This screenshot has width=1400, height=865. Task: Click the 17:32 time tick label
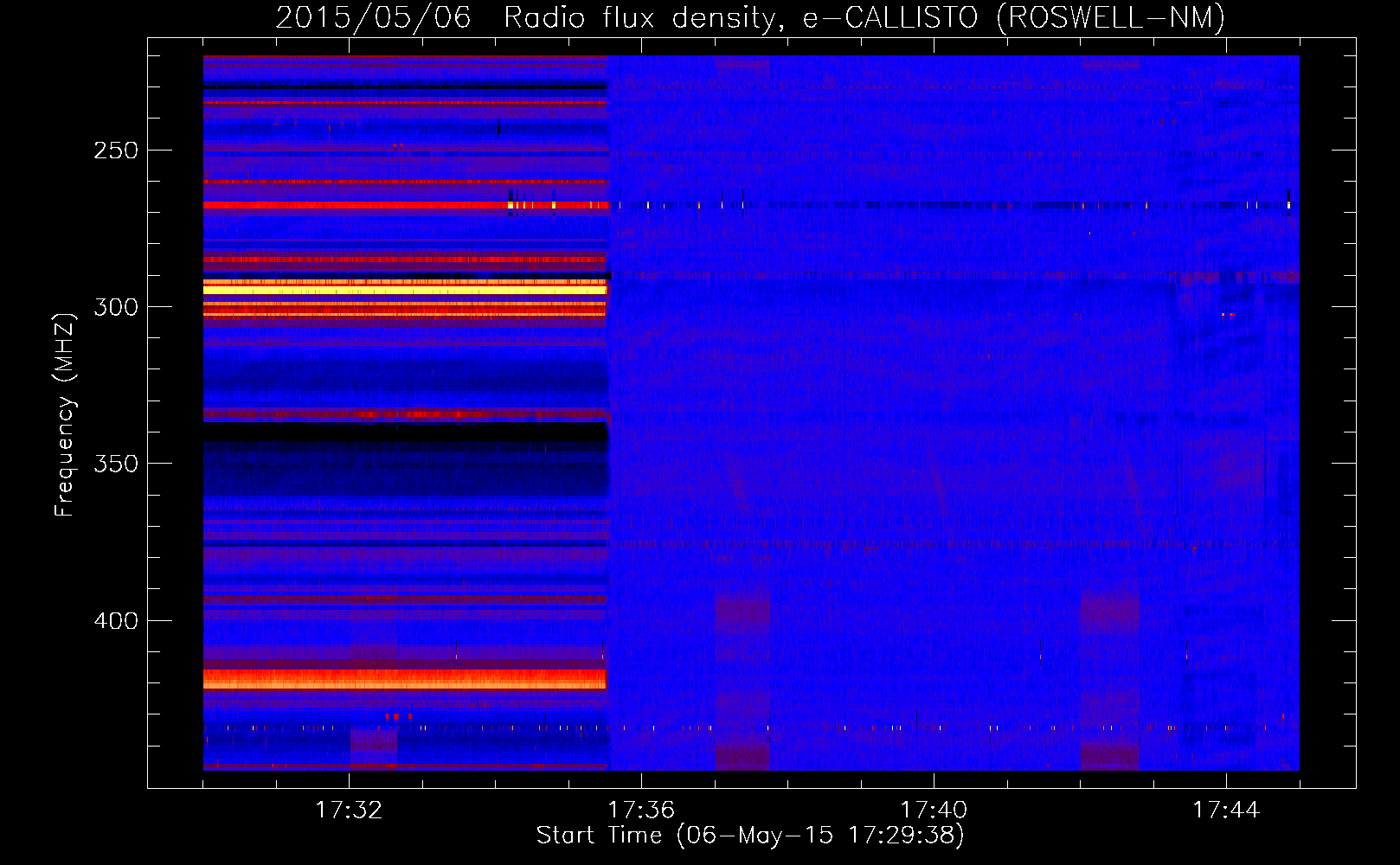[349, 811]
